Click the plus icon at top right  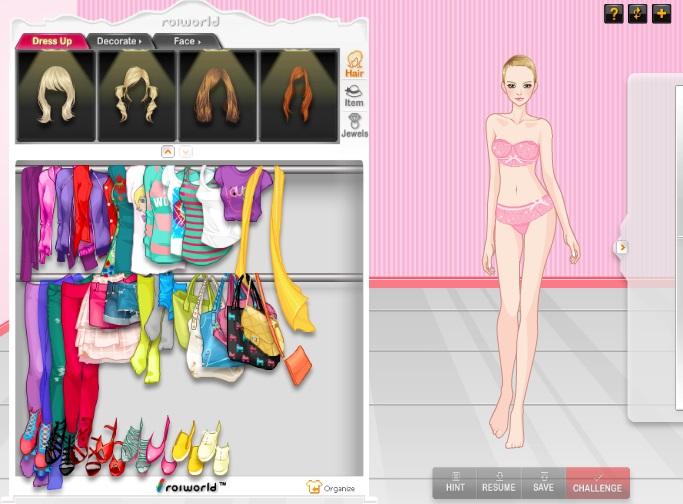(662, 13)
